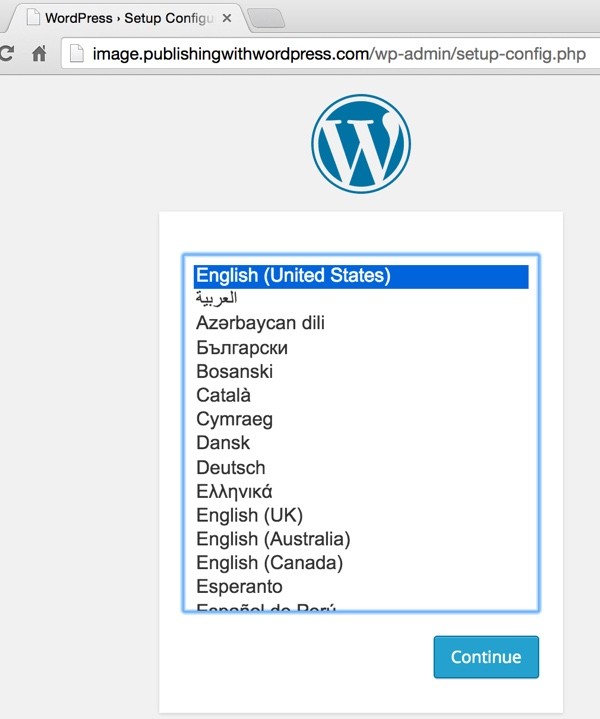Click the page icon in the address bar

pyautogui.click(x=77, y=54)
